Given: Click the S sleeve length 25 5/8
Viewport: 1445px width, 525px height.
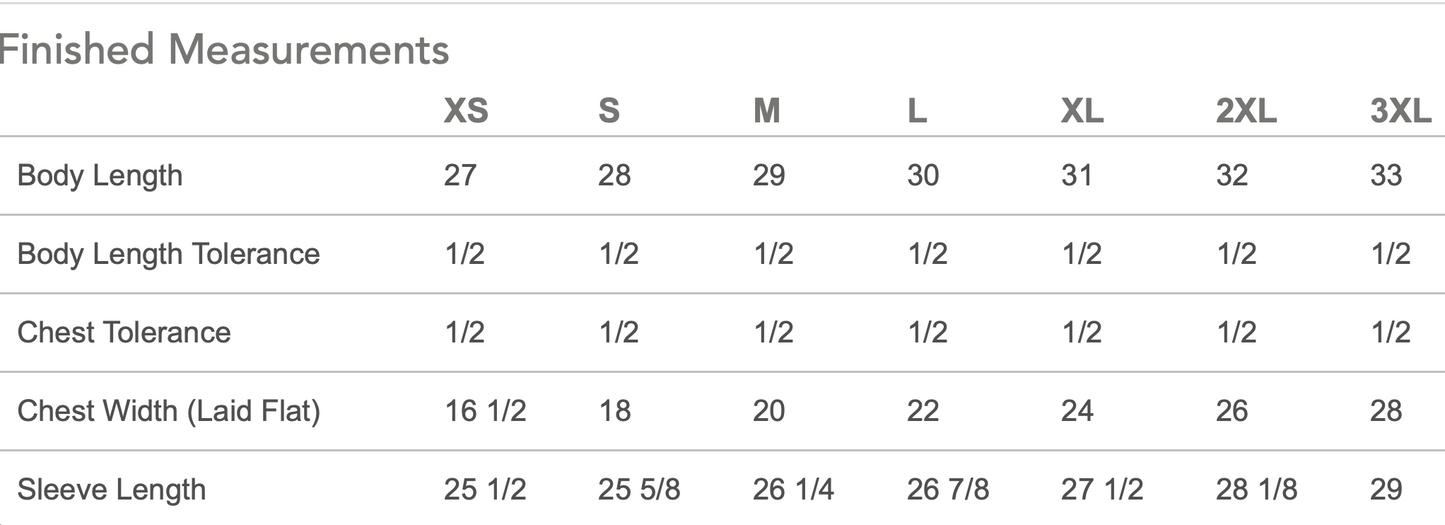Looking at the screenshot, I should pyautogui.click(x=640, y=490).
